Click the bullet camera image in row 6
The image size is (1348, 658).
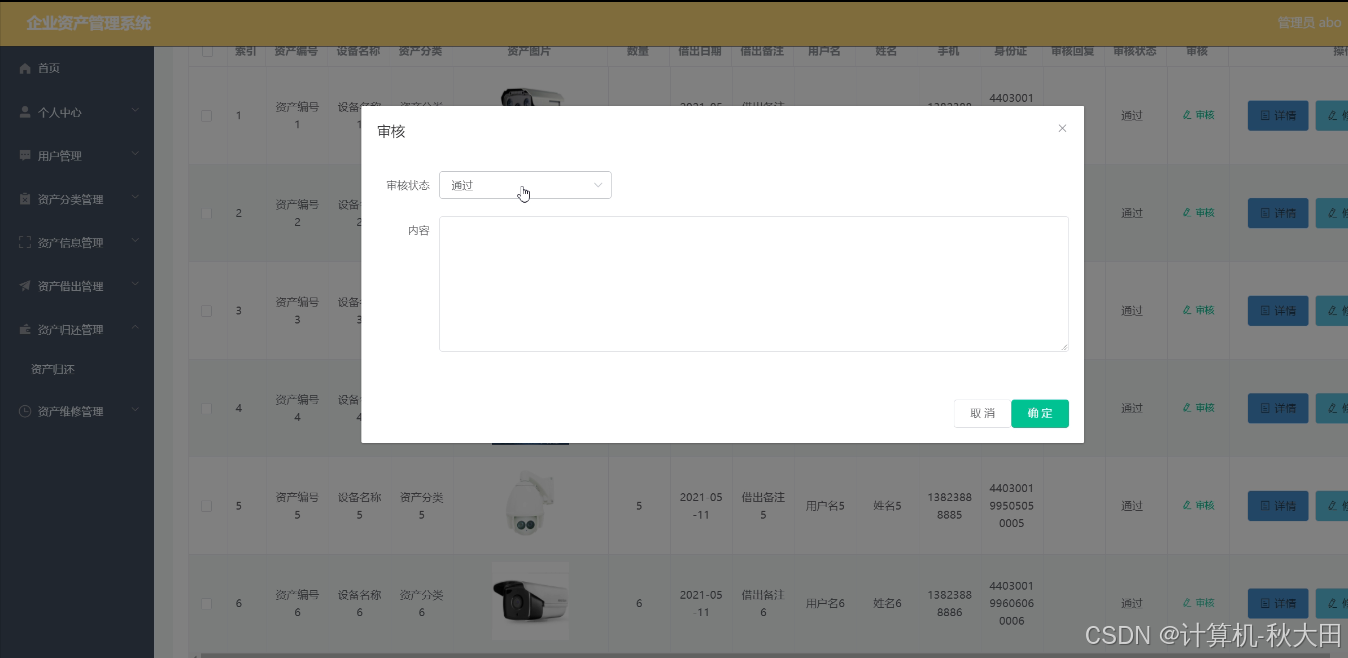pos(530,601)
